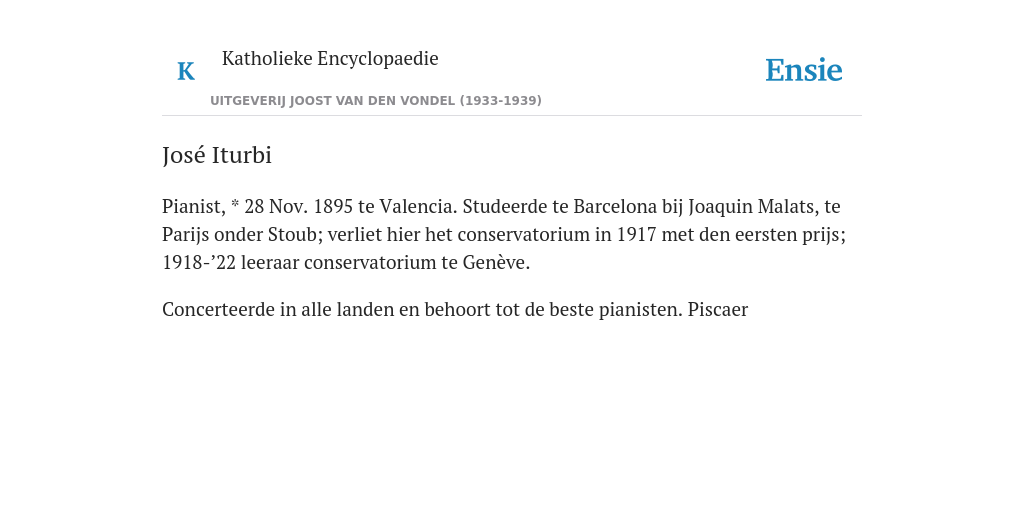The height and width of the screenshot is (512, 1024).
Task: Click the word Concerteerde in second paragraph
Action: pyautogui.click(x=219, y=310)
